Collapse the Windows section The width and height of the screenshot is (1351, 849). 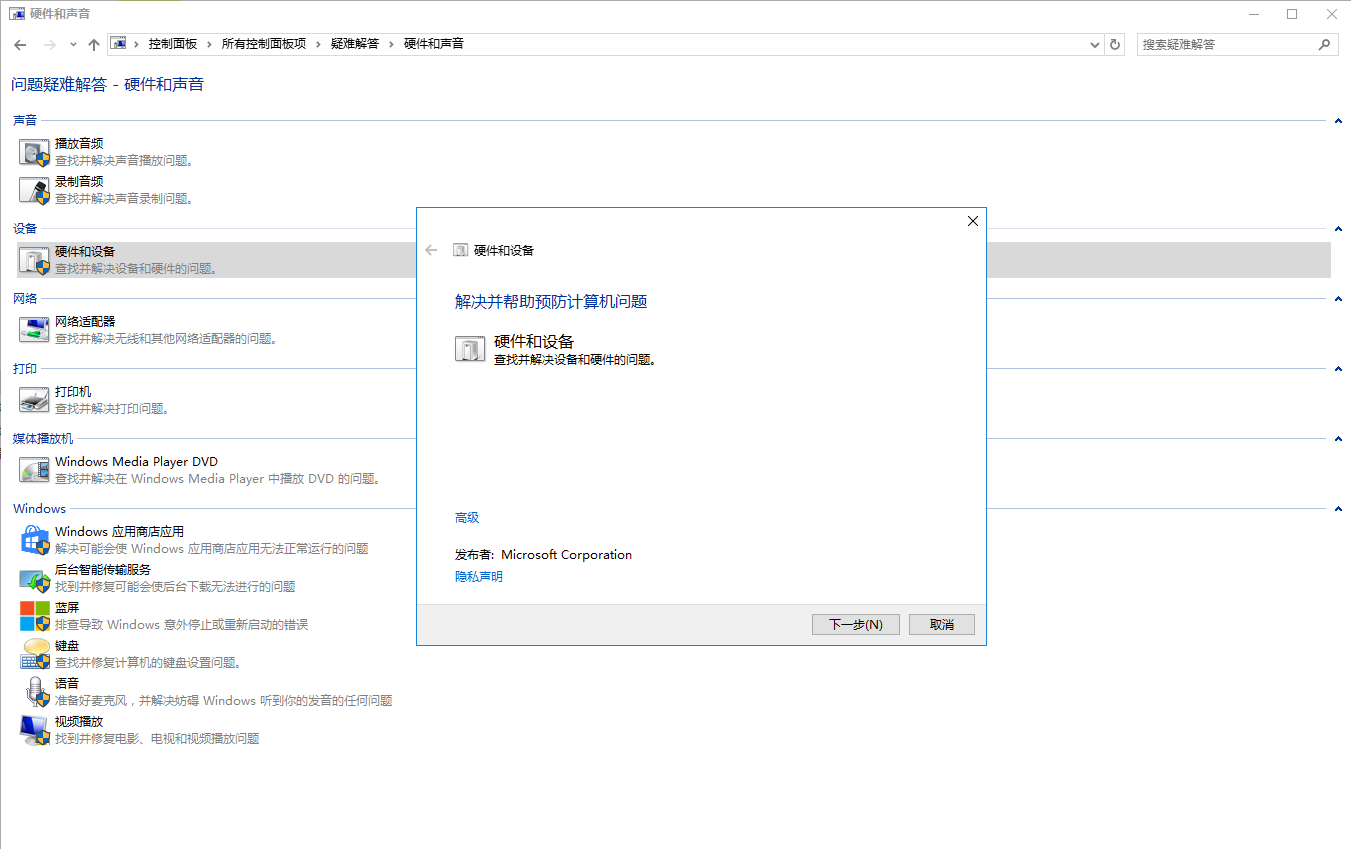point(1338,509)
